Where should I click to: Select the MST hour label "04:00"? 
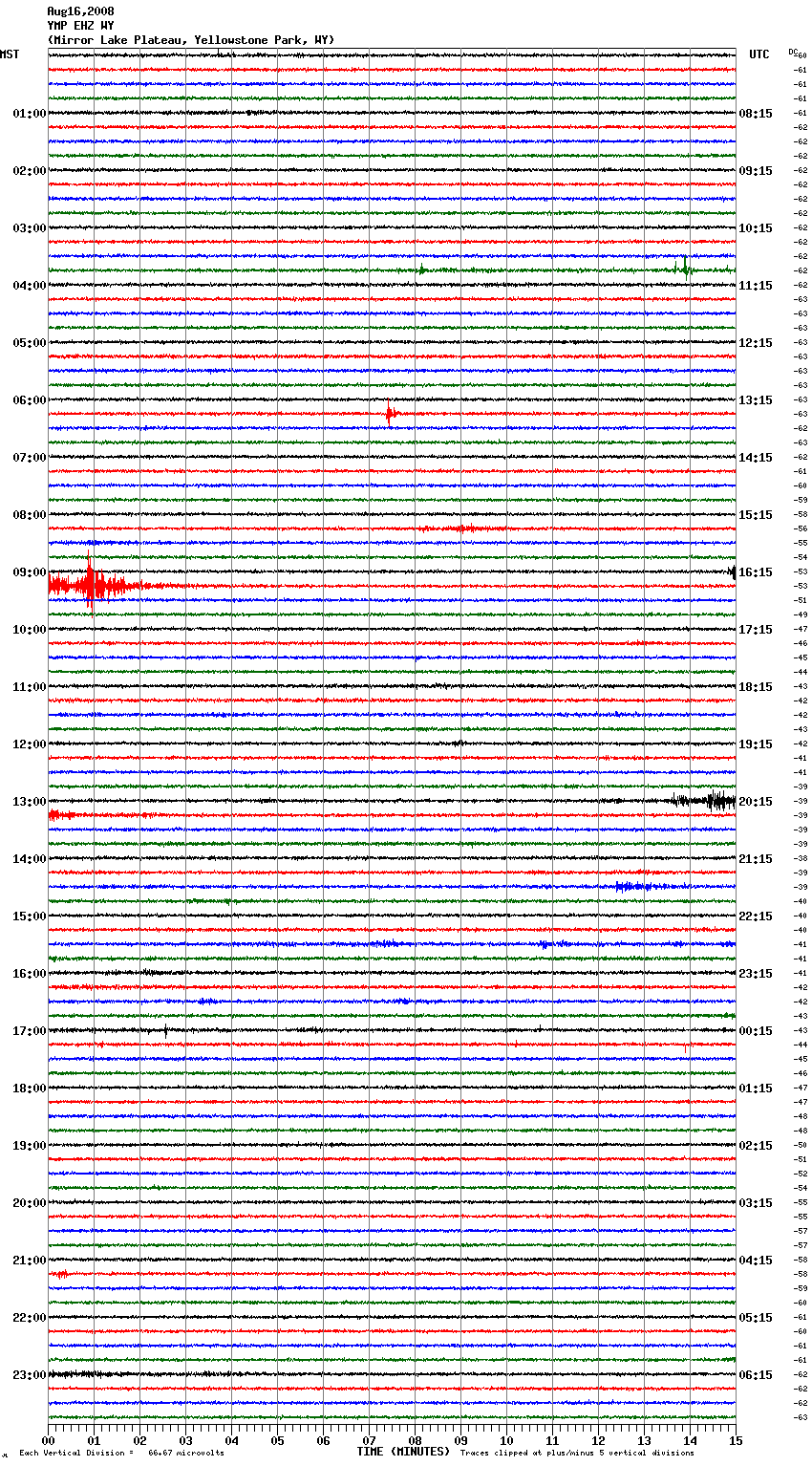pos(29,286)
